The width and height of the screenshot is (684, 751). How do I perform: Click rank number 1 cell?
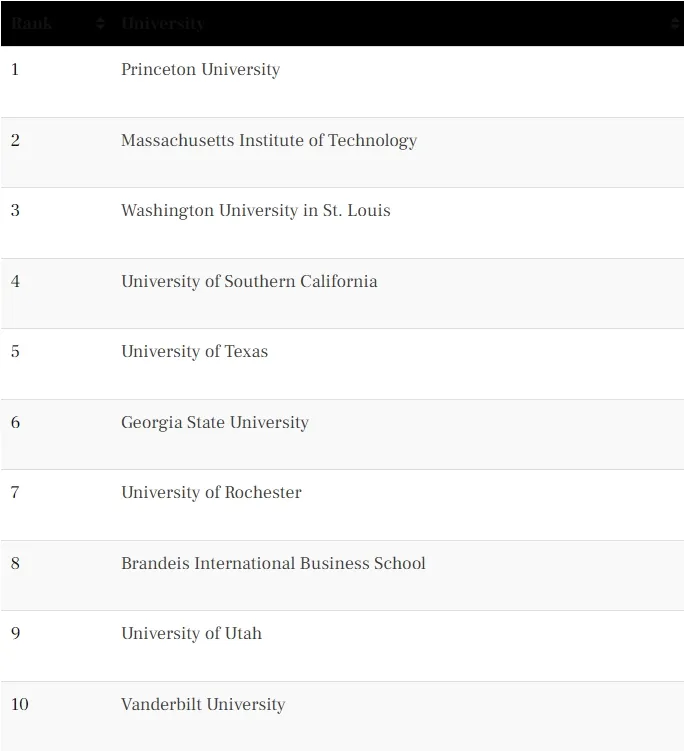click(x=15, y=69)
